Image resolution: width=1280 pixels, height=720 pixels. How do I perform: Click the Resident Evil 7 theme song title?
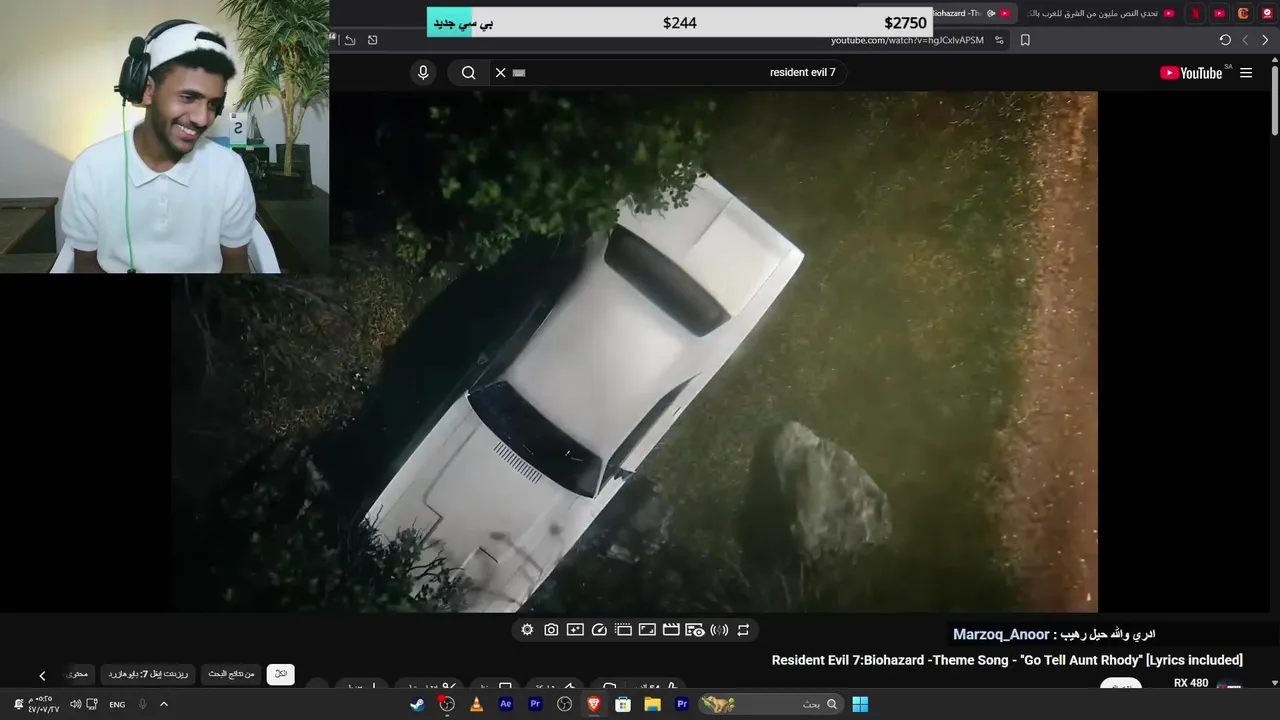pyautogui.click(x=1007, y=660)
